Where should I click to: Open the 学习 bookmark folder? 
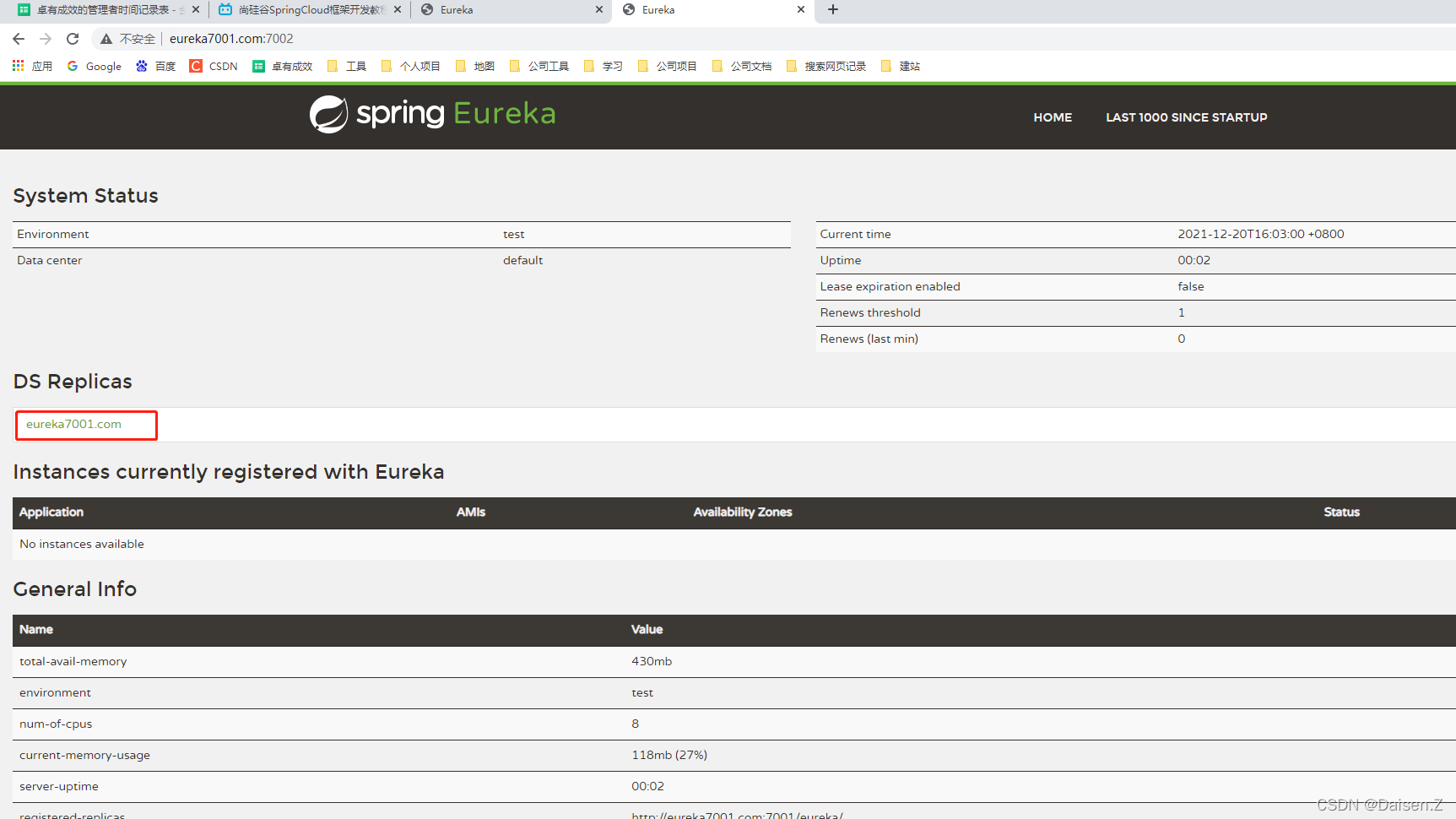point(604,66)
